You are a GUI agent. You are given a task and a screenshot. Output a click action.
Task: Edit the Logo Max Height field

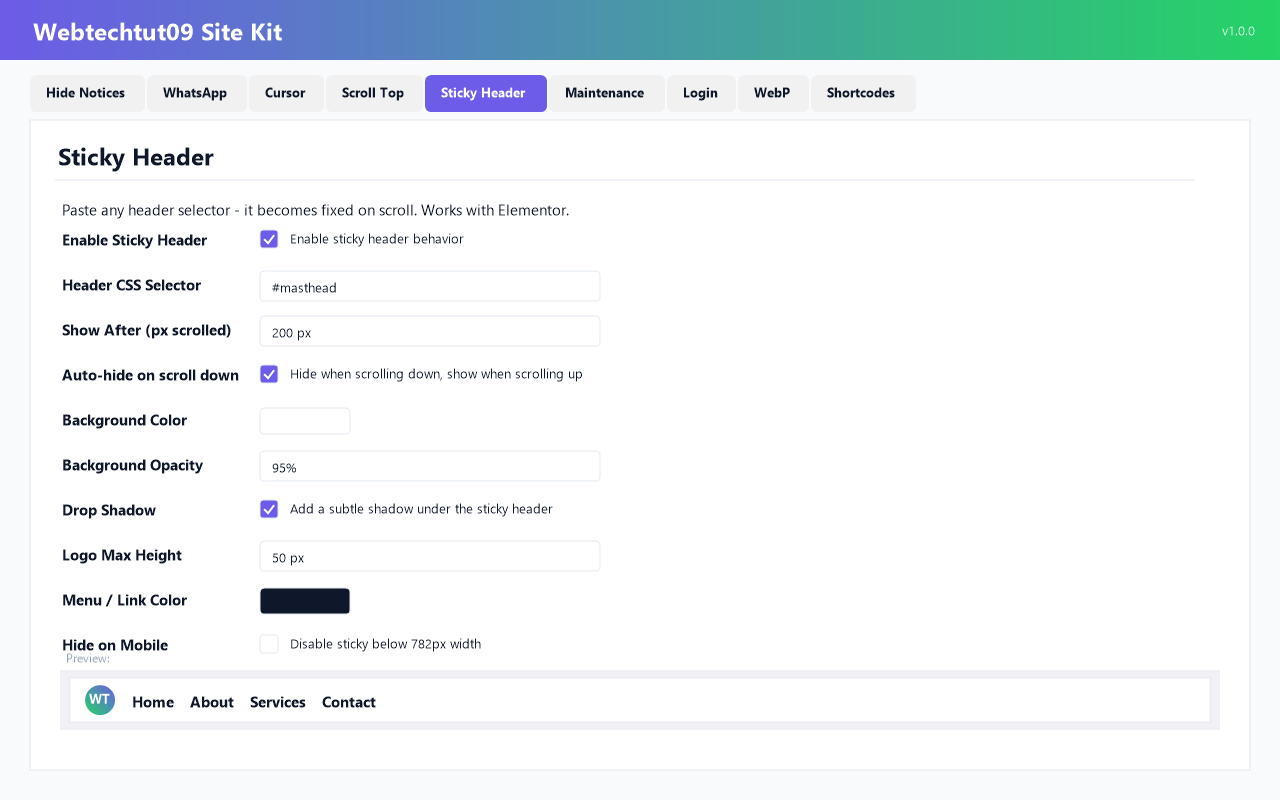tap(430, 556)
